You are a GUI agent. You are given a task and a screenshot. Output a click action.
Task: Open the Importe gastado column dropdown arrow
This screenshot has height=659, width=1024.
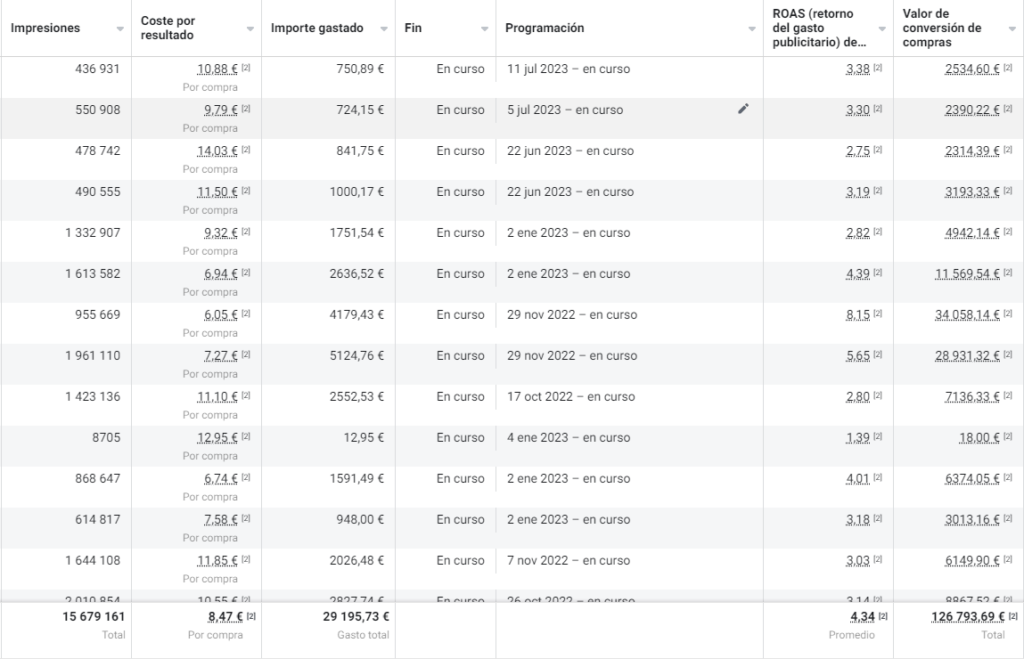383,29
